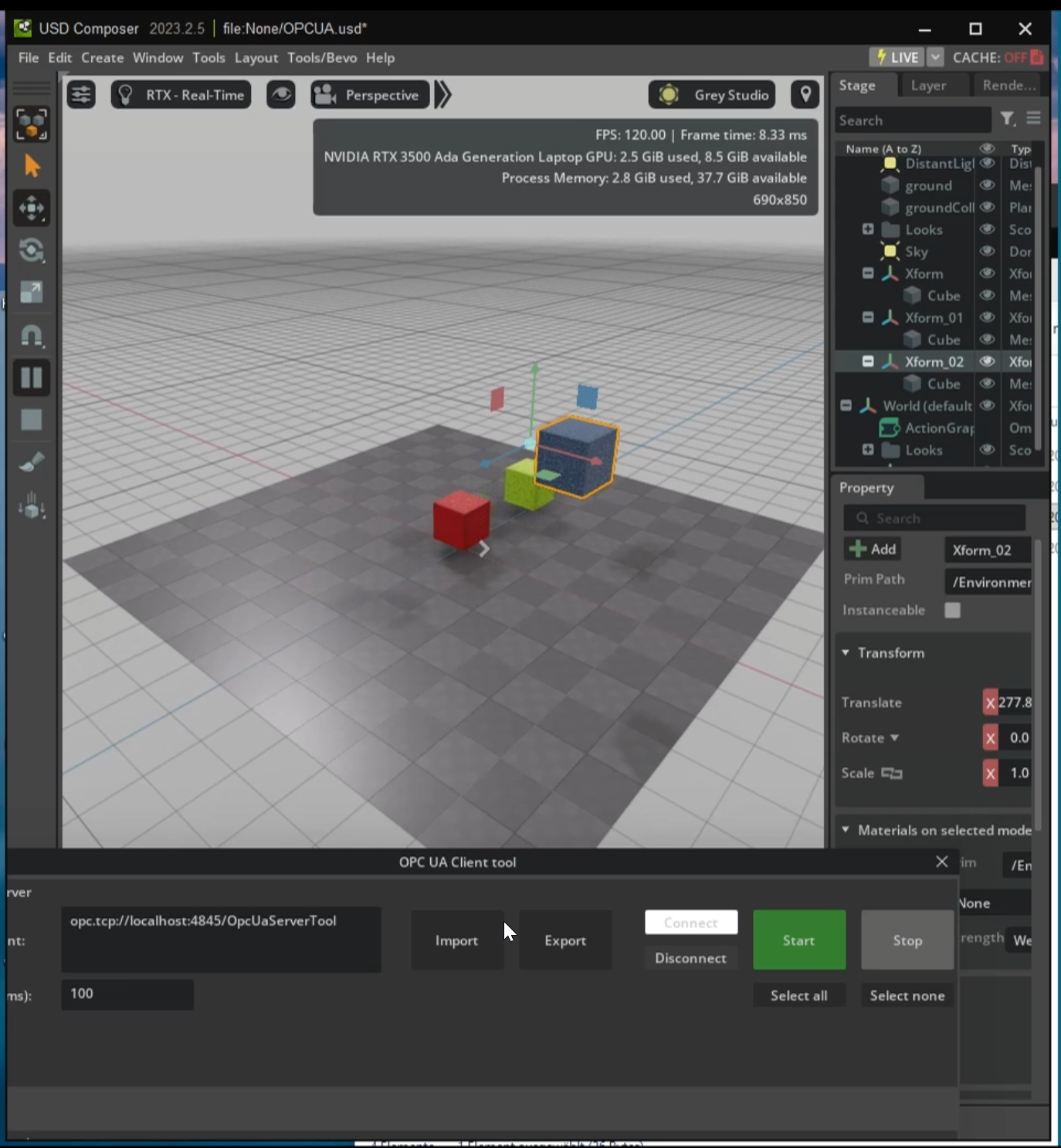
Task: Close the OPC UA Client tool panel
Action: point(941,862)
